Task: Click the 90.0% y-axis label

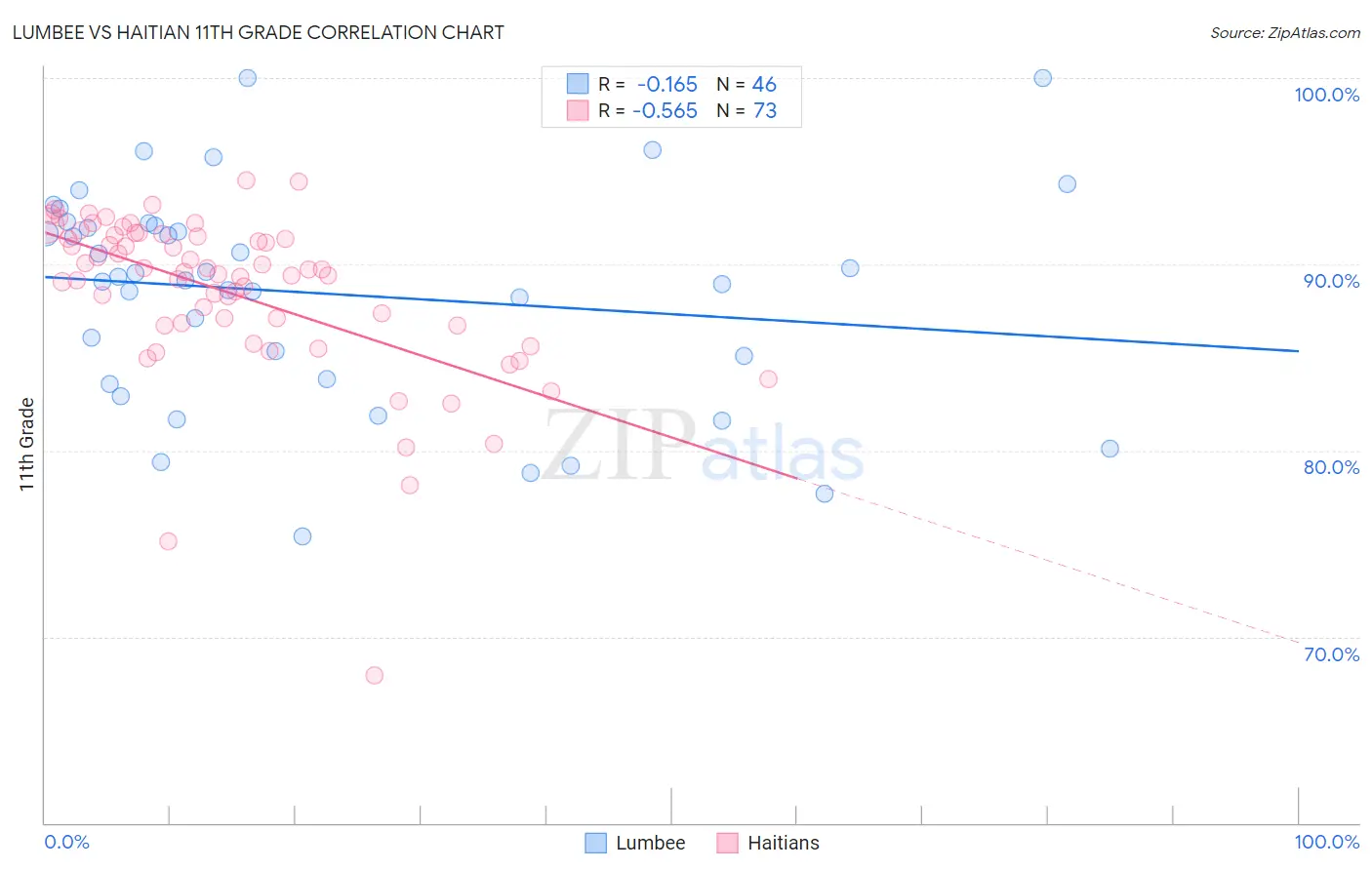Action: [x=1331, y=281]
